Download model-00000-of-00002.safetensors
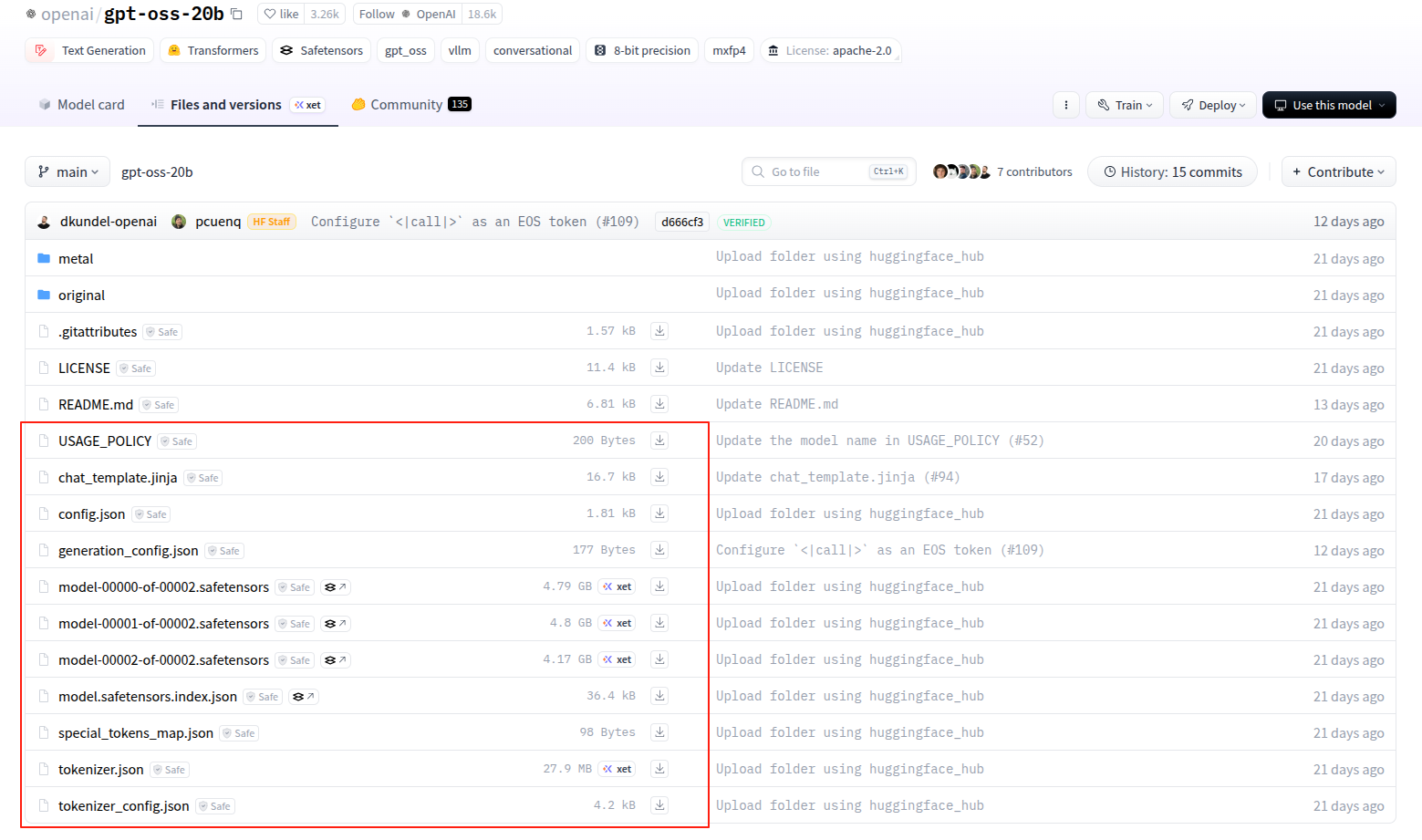1422x840 pixels. (659, 586)
